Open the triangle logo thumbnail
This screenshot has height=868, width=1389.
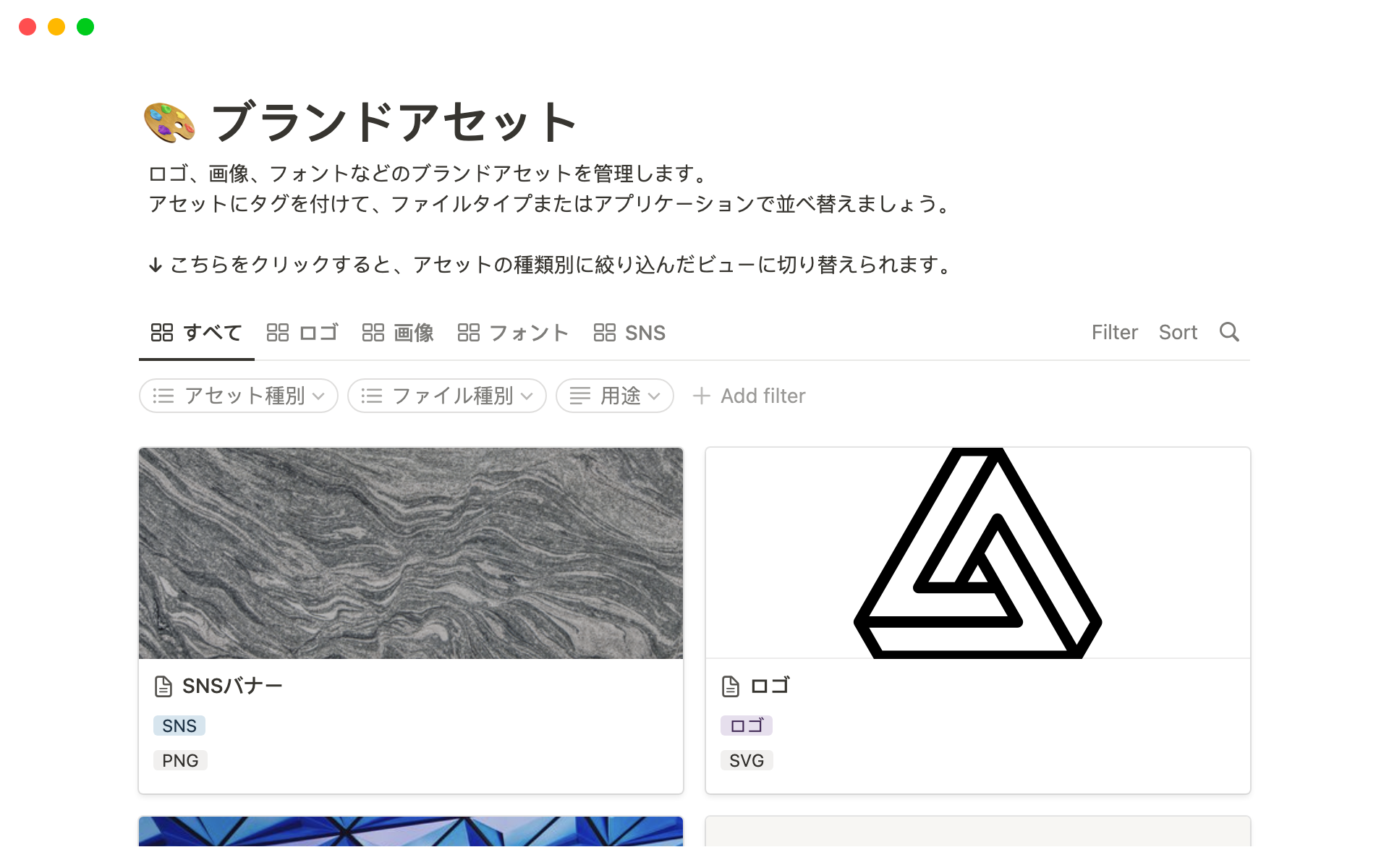(978, 553)
